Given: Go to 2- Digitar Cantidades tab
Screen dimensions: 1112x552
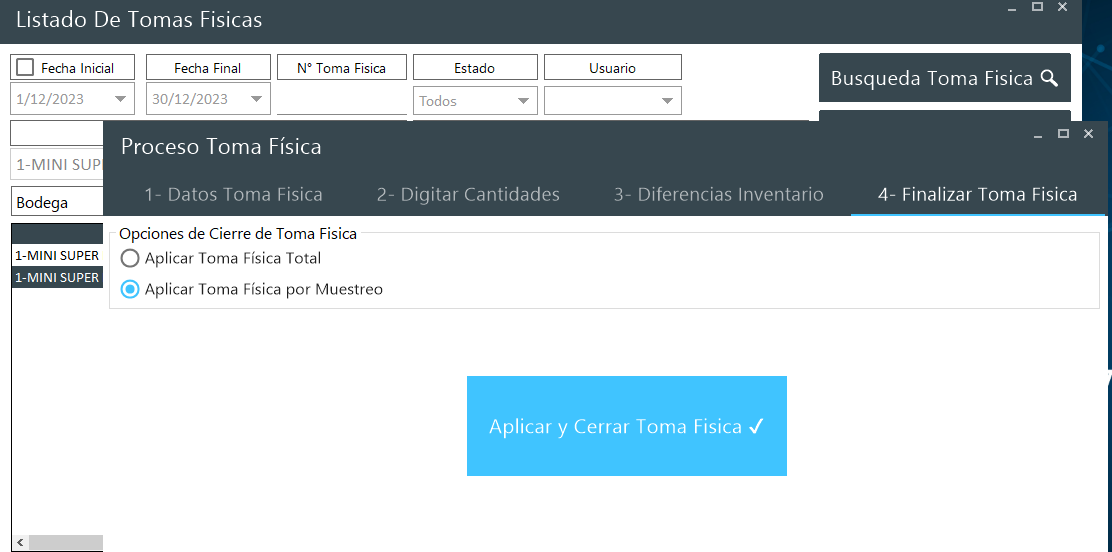Looking at the screenshot, I should [x=468, y=195].
